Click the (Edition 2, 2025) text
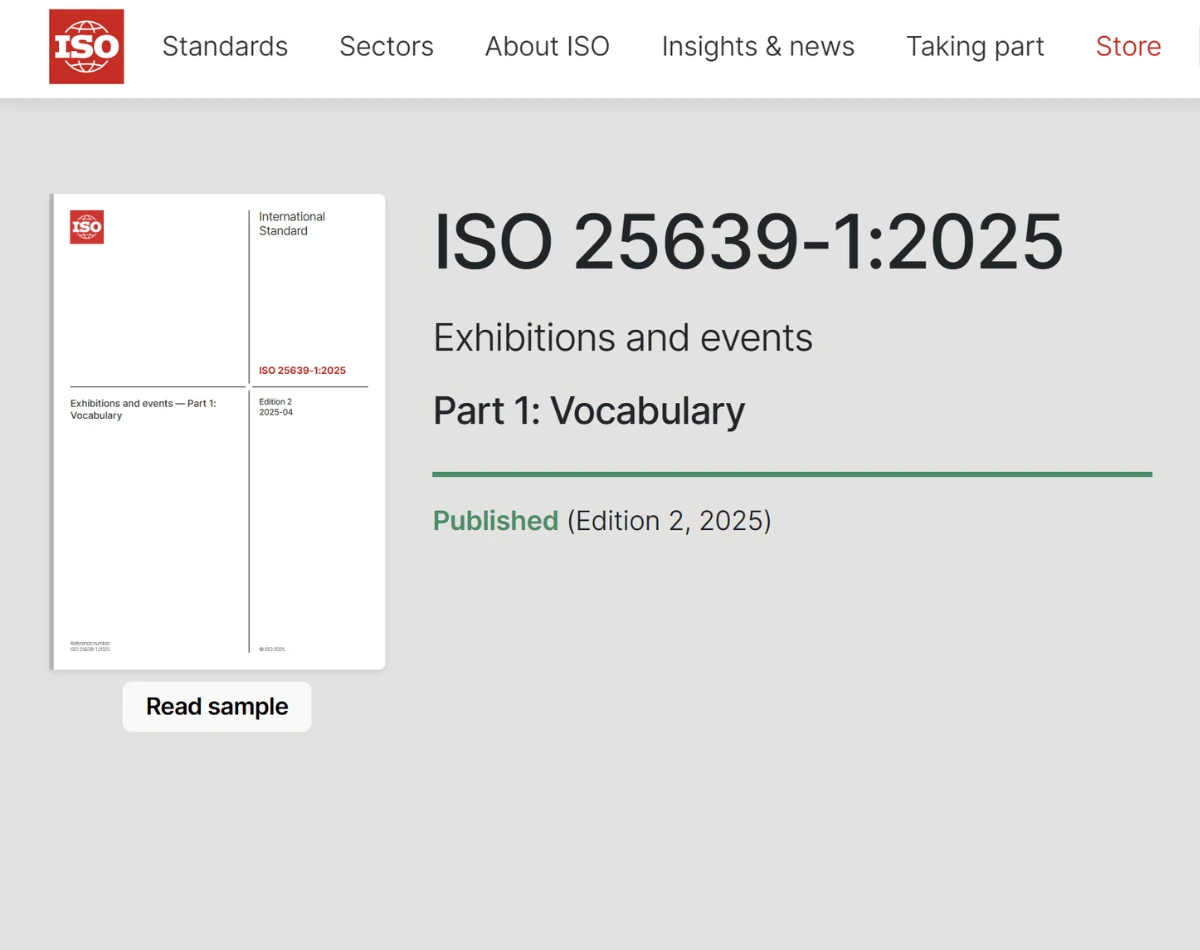Viewport: 1200px width, 950px height. 669,521
